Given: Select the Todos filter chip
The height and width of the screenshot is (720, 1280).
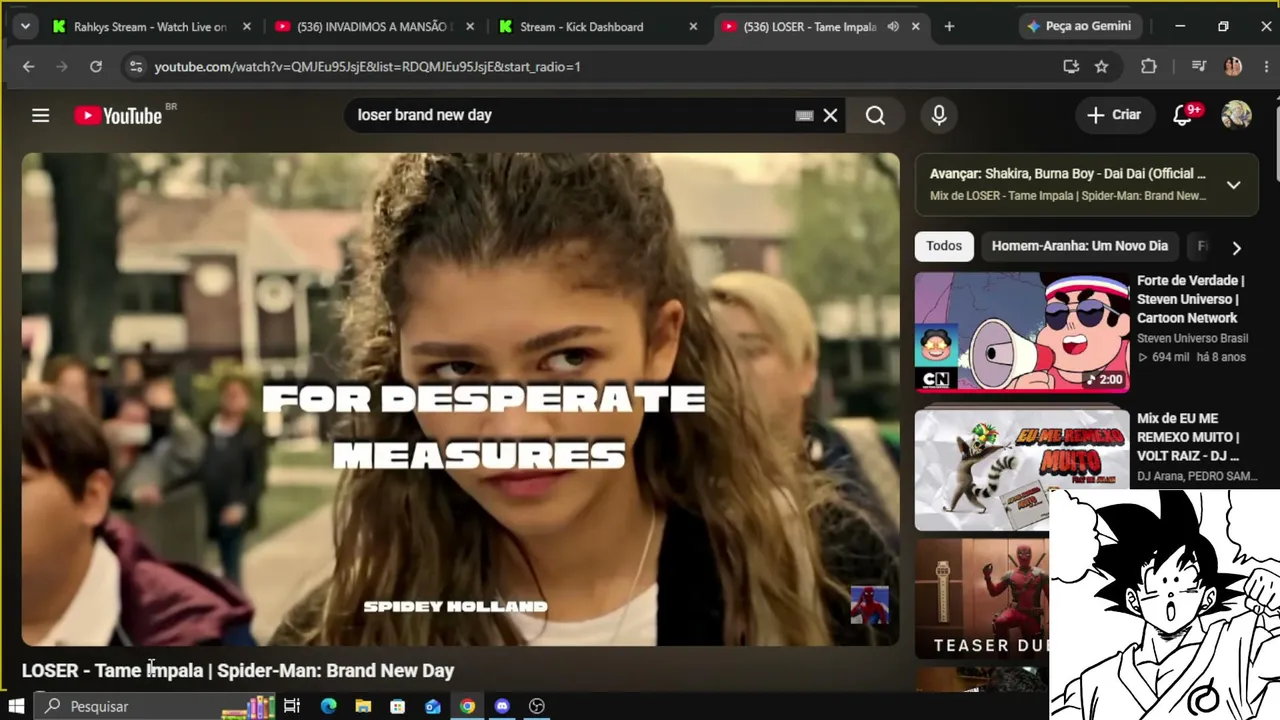Looking at the screenshot, I should click(944, 246).
